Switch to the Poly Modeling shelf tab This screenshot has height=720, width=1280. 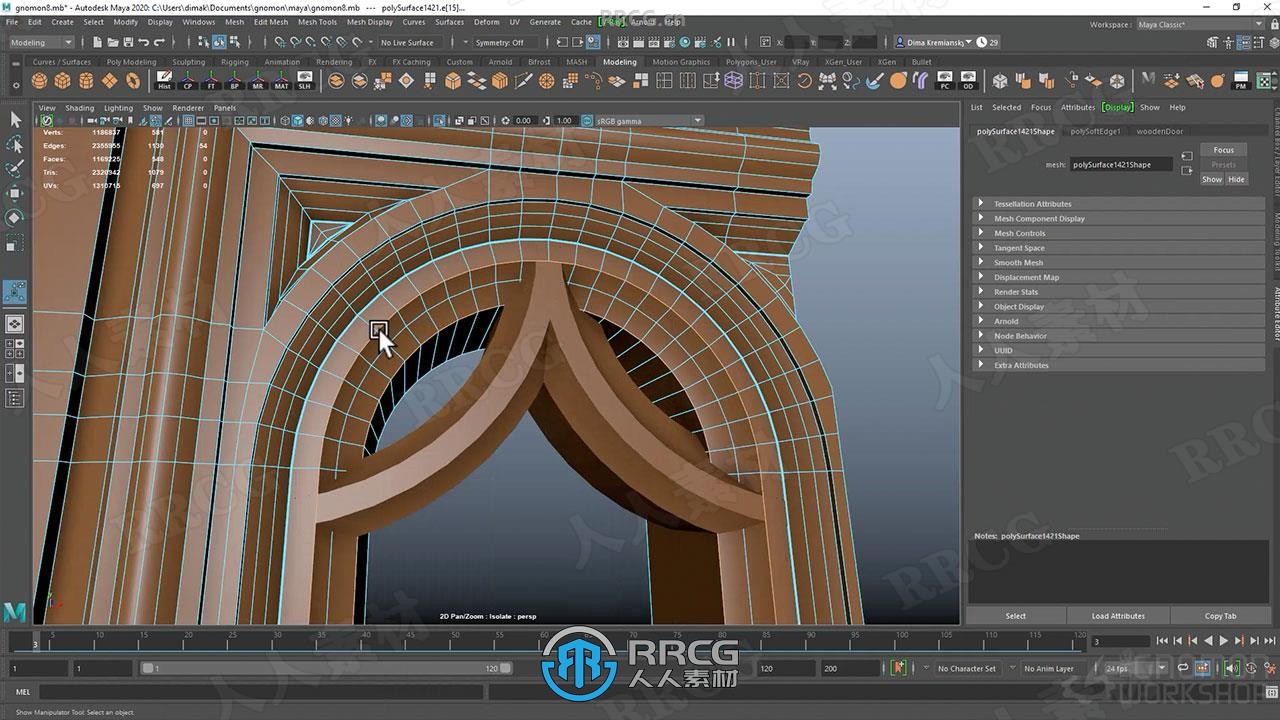pos(131,62)
